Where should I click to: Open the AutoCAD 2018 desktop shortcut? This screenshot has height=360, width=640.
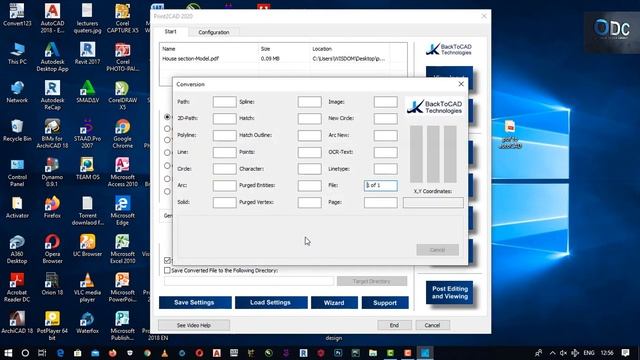[52, 18]
